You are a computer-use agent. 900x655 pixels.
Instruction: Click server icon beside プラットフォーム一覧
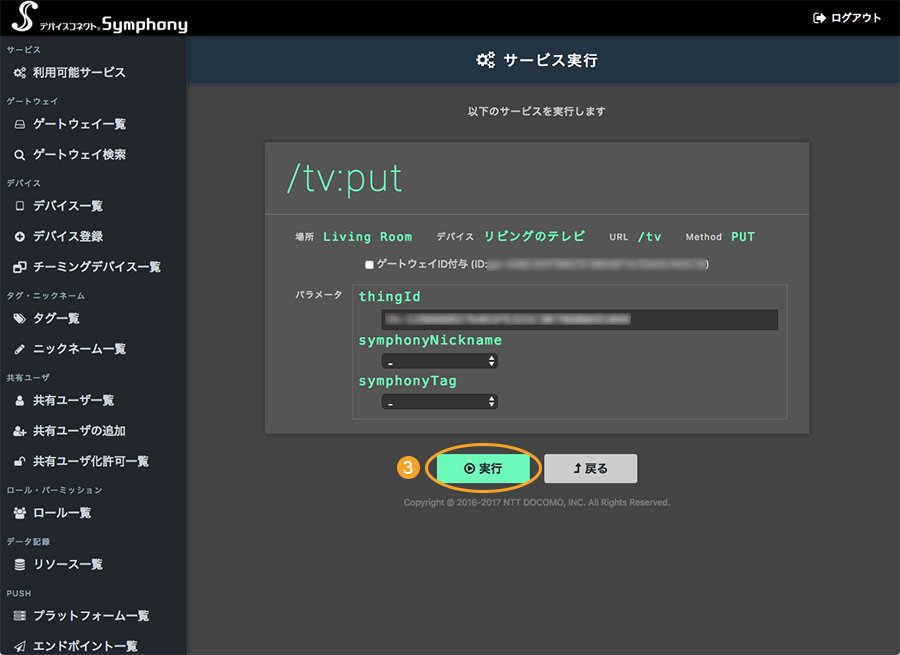click(20, 616)
